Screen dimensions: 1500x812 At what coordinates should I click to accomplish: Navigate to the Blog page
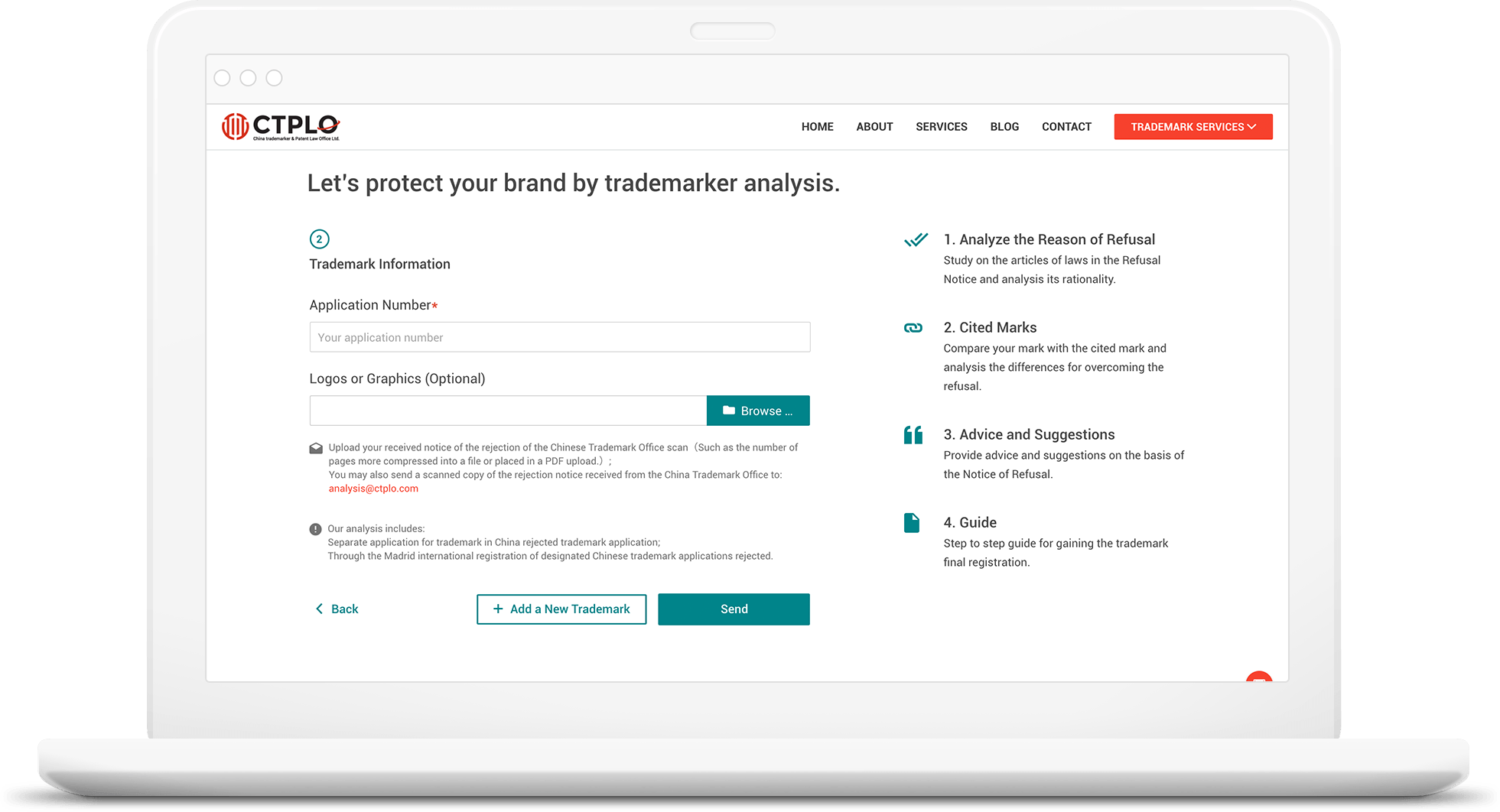pyautogui.click(x=1004, y=127)
